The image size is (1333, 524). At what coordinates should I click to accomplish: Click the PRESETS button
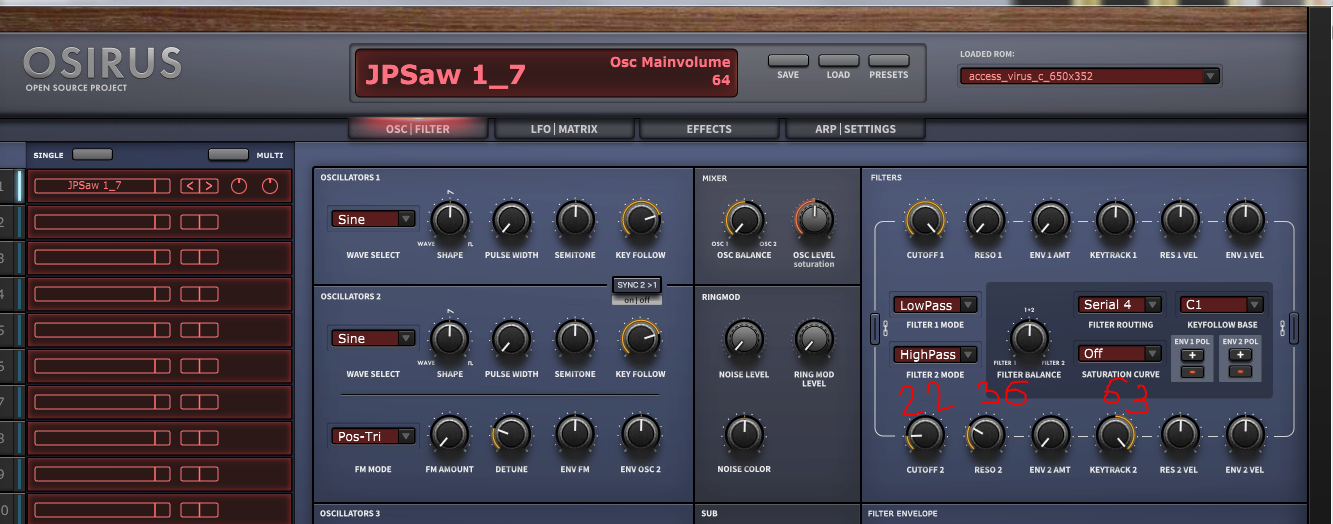889,61
